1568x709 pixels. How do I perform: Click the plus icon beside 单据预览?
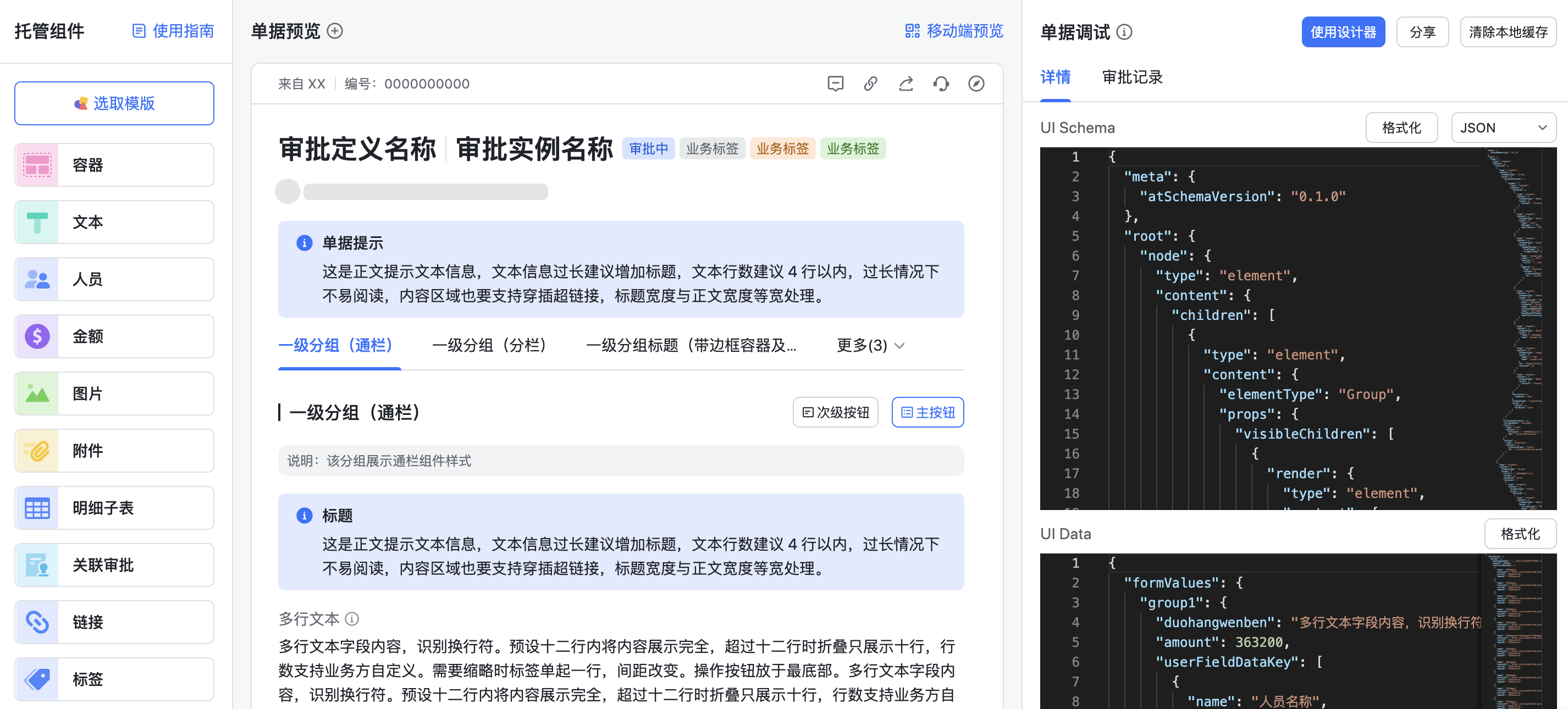pyautogui.click(x=335, y=31)
